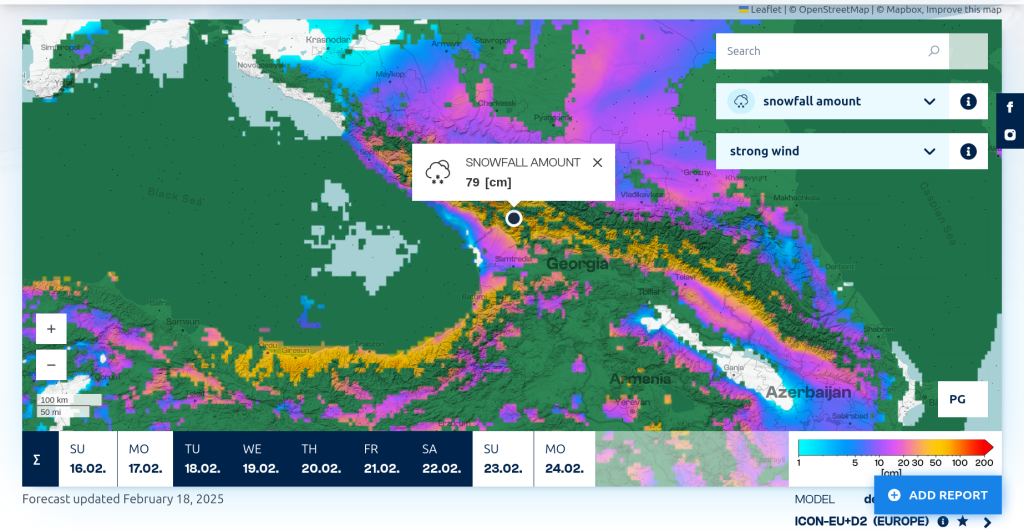The height and width of the screenshot is (530, 1024).
Task: Select Monday 24.02. in timeline
Action: [x=564, y=459]
